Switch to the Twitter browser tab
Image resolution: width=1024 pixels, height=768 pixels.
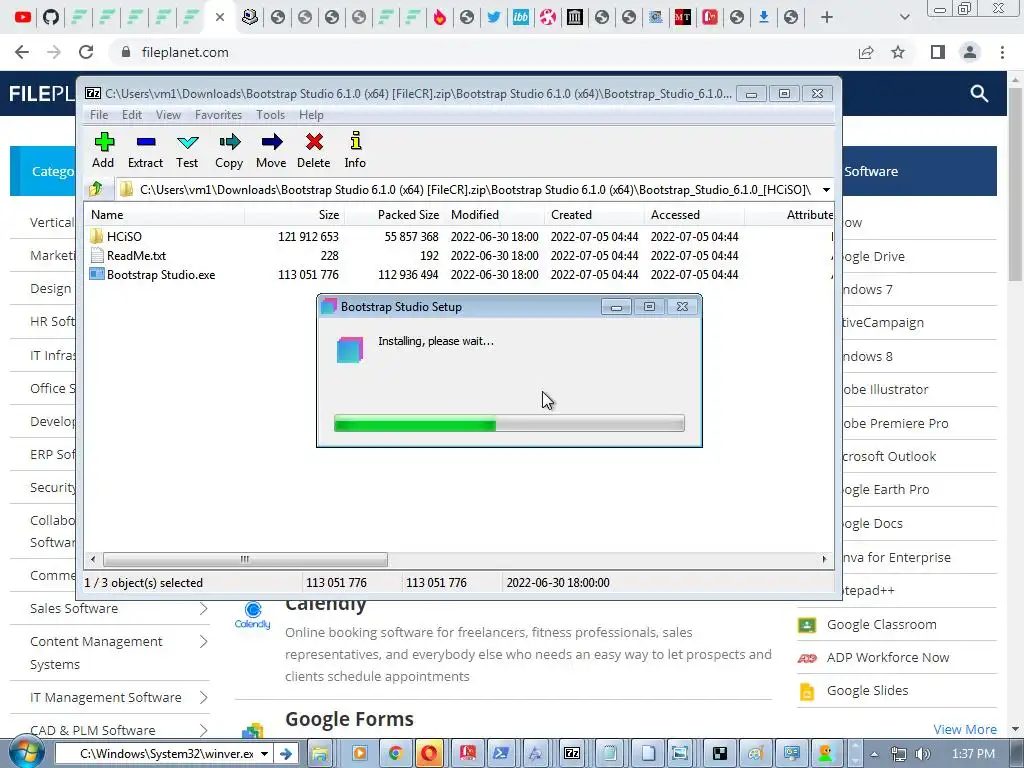click(x=494, y=17)
